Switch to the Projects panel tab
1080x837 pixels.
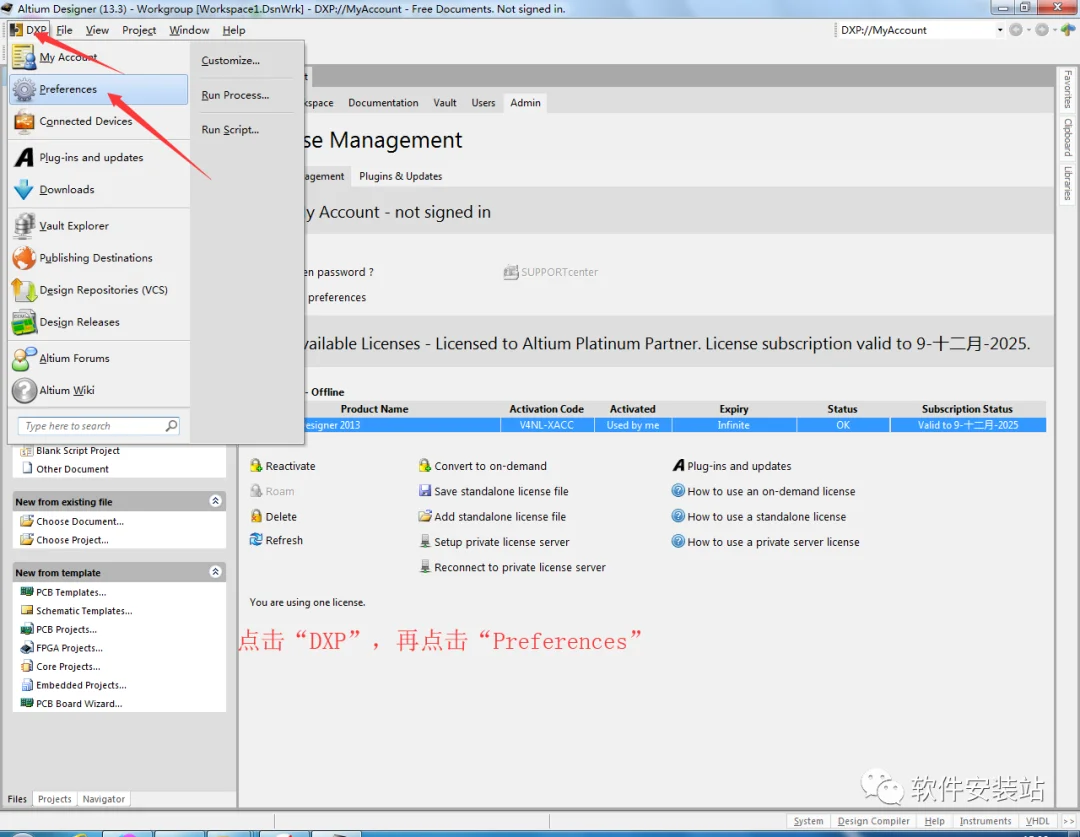[x=54, y=799]
